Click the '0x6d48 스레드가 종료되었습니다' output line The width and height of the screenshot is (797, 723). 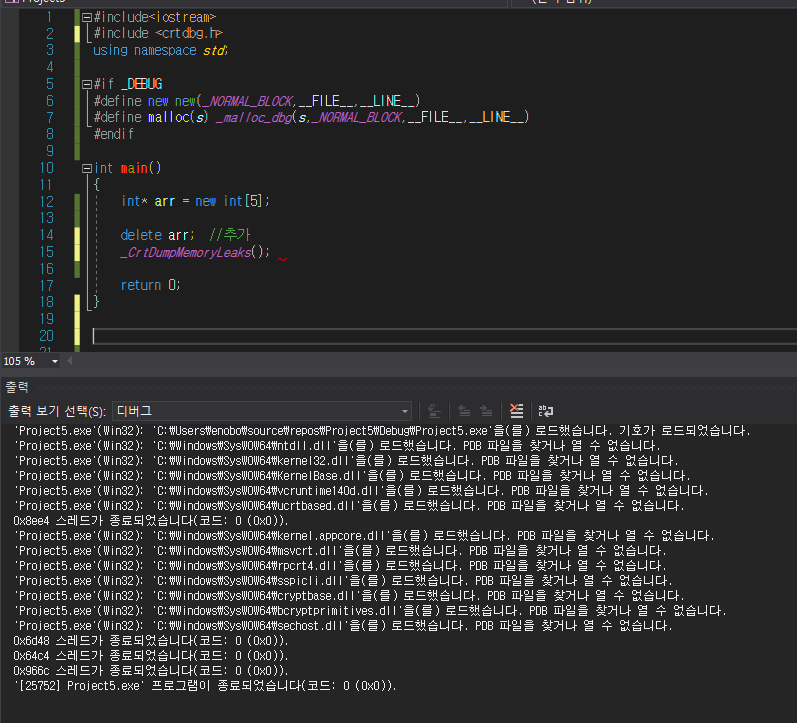[x=151, y=641]
